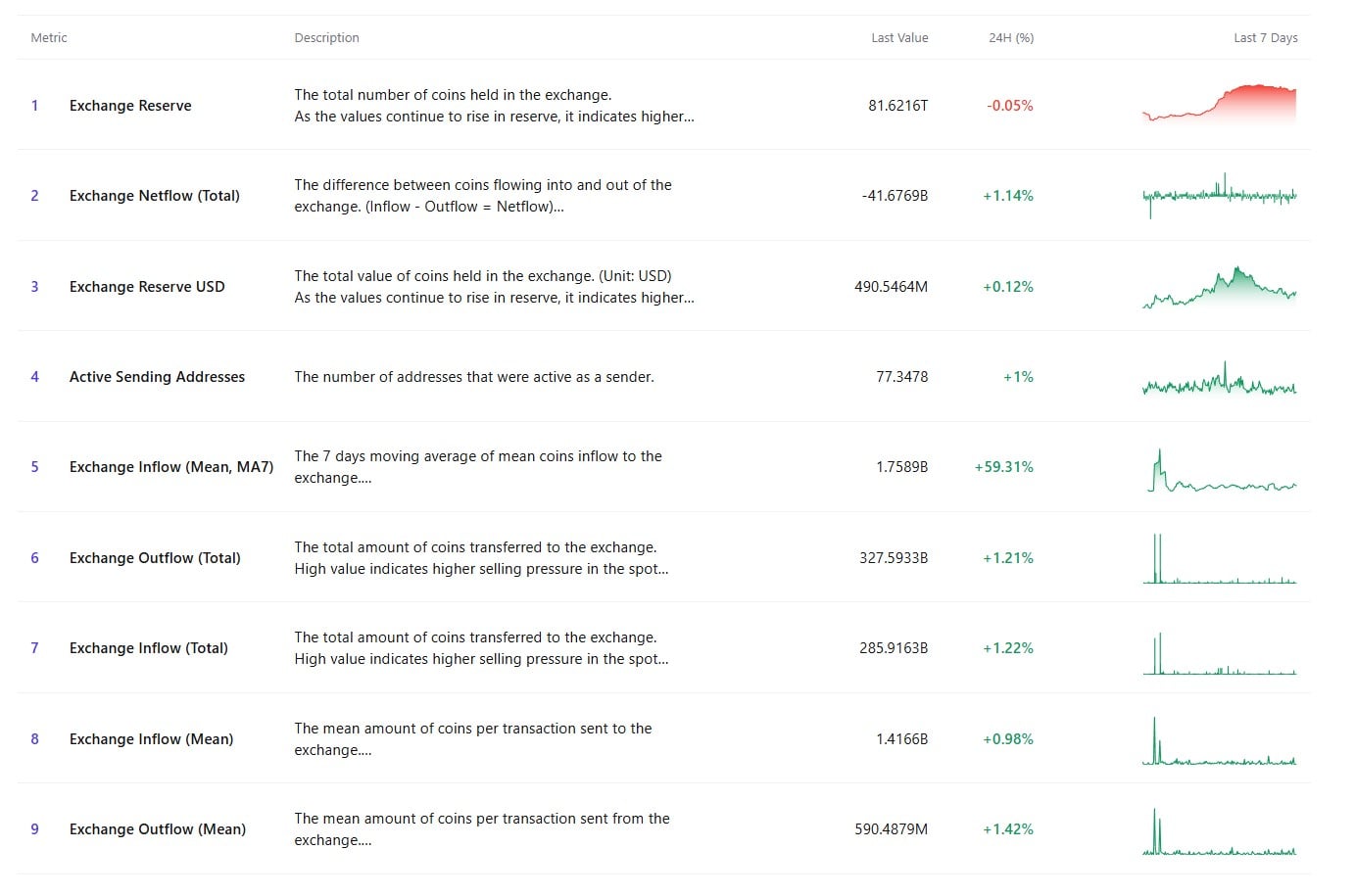Screen dimensions: 1355x896
Task: Expand the Exchange Inflow (Mean) description
Action: (472, 749)
